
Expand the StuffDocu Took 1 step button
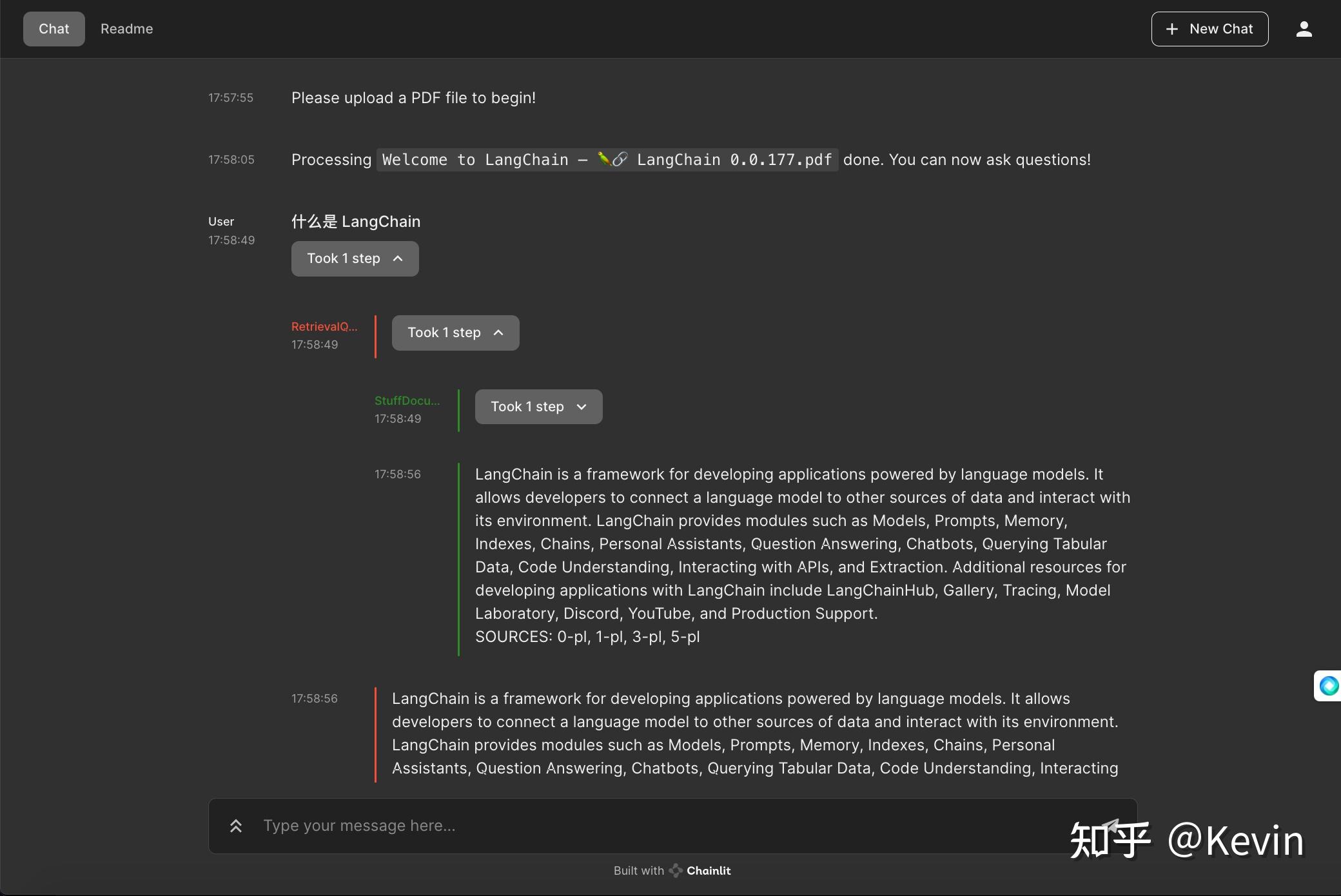click(538, 407)
